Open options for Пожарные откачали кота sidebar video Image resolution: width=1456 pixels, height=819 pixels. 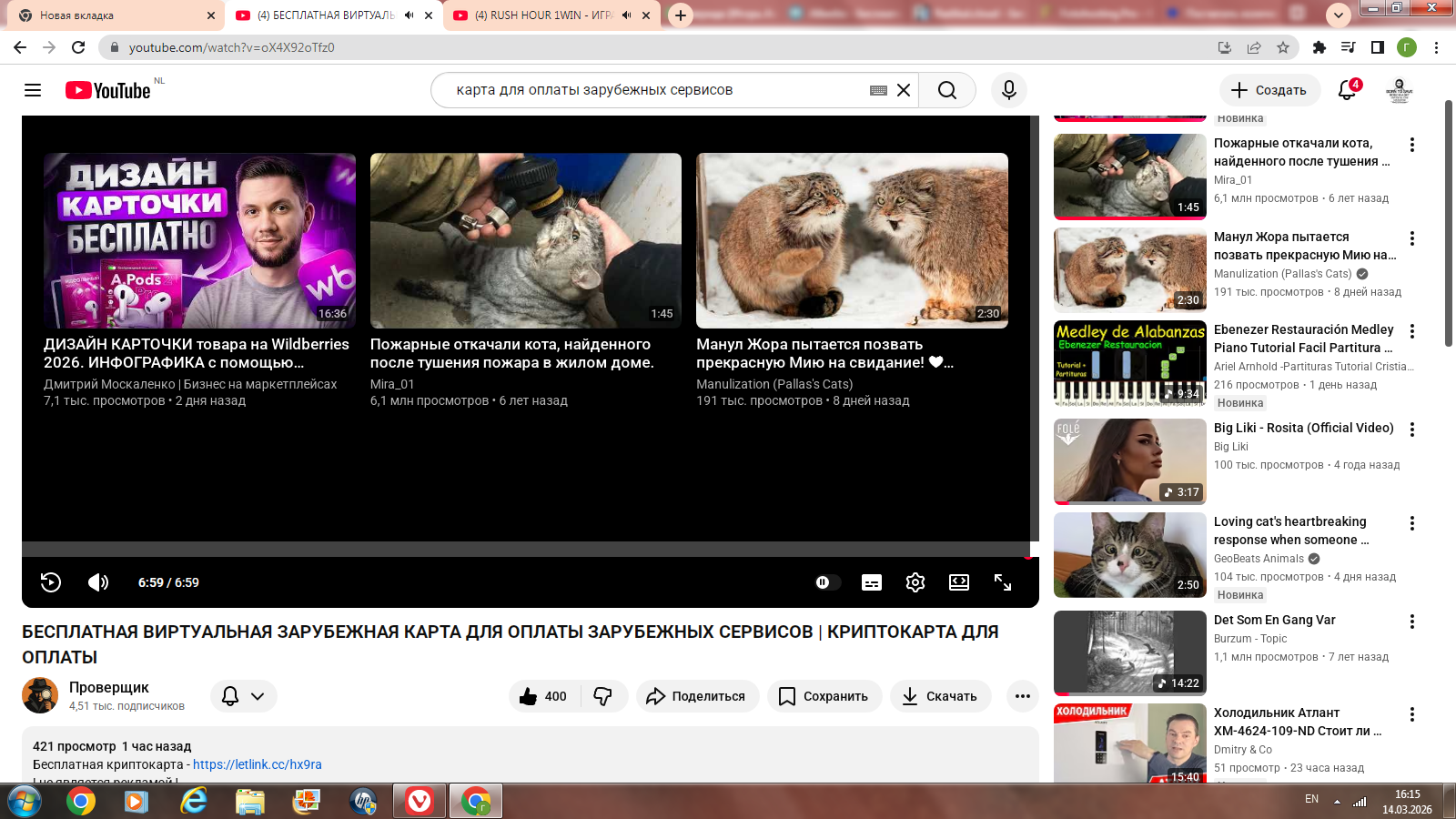pos(1412,145)
